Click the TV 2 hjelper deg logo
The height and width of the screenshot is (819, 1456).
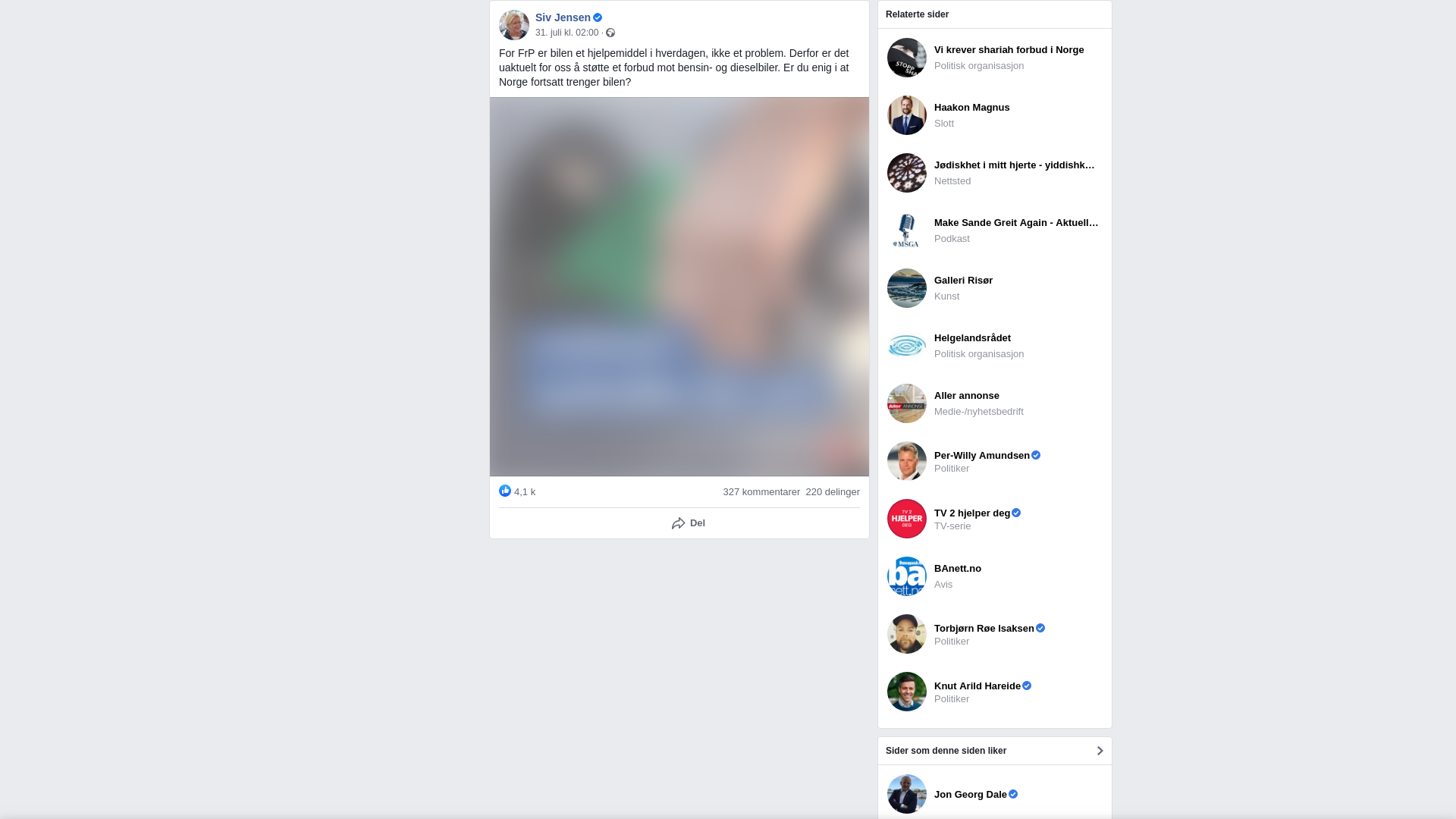(x=907, y=519)
